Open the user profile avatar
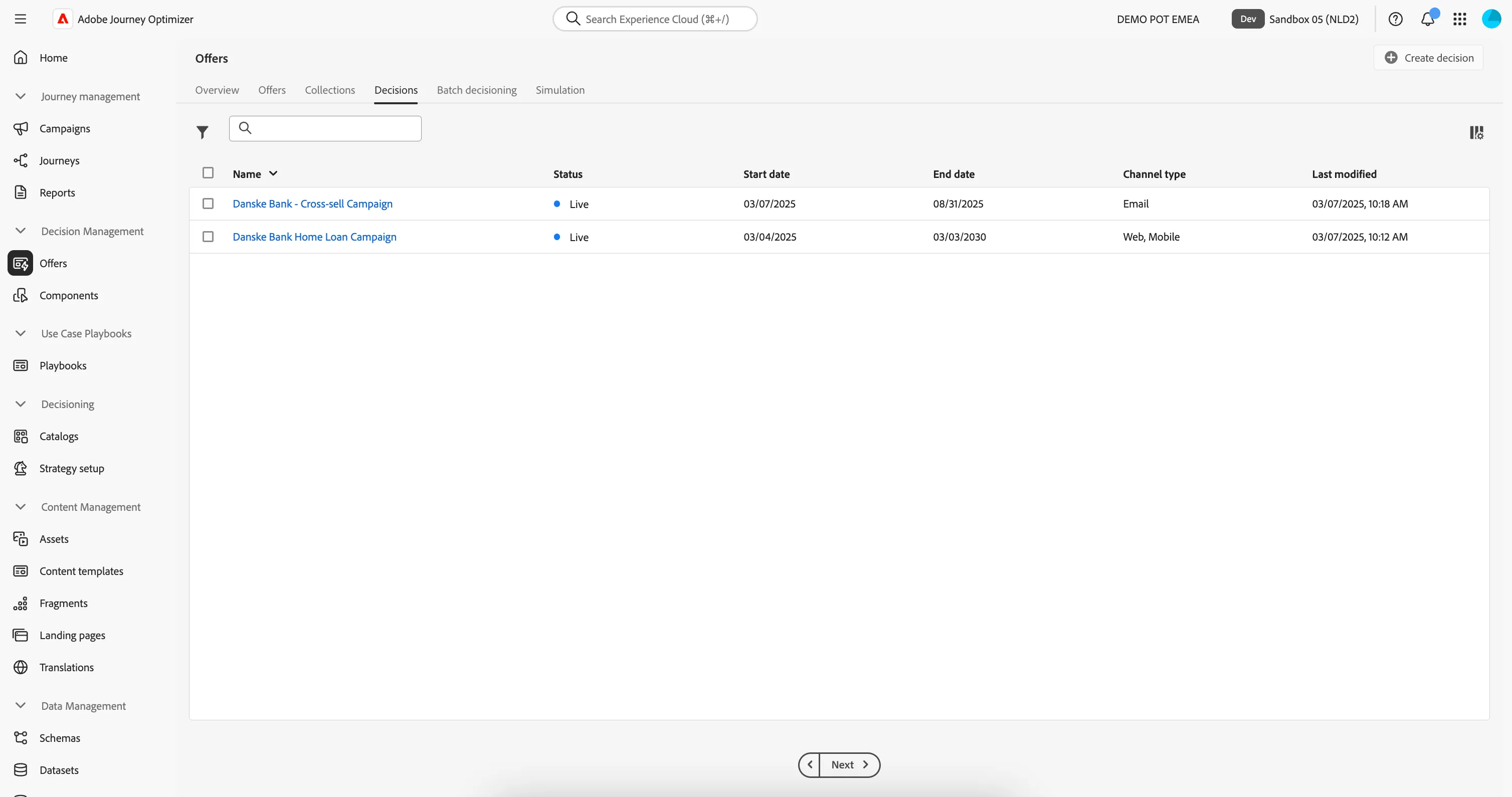 point(1491,19)
